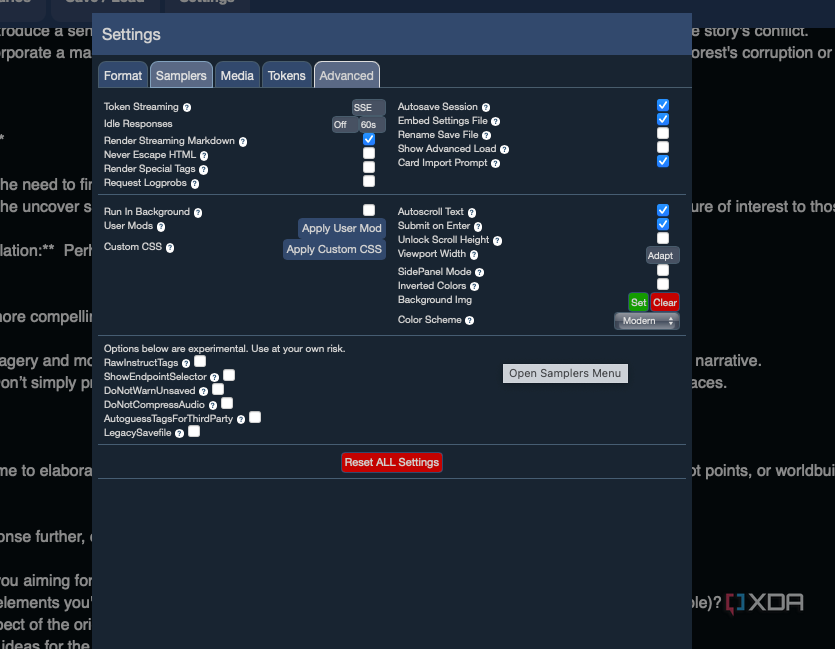
Task: Click help icon next to RawInstructTags
Action: (x=186, y=362)
